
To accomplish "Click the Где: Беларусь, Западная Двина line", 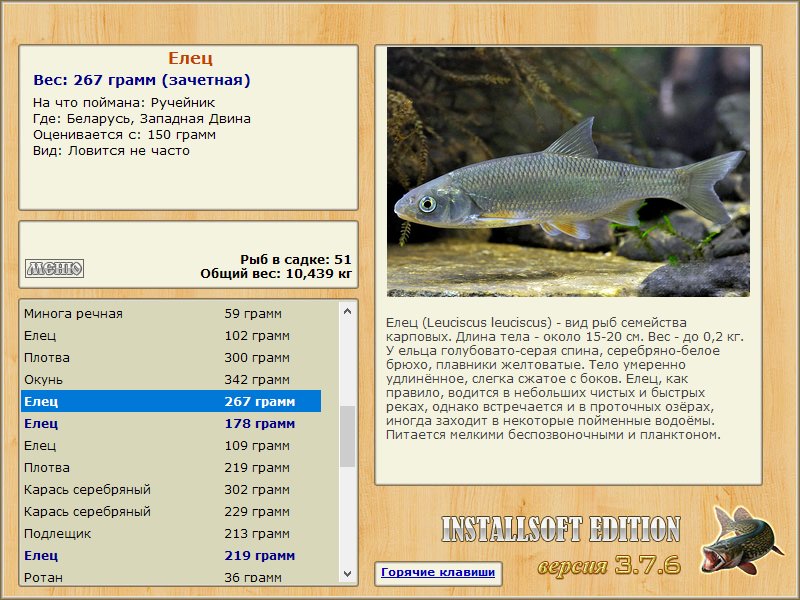I will click(142, 118).
